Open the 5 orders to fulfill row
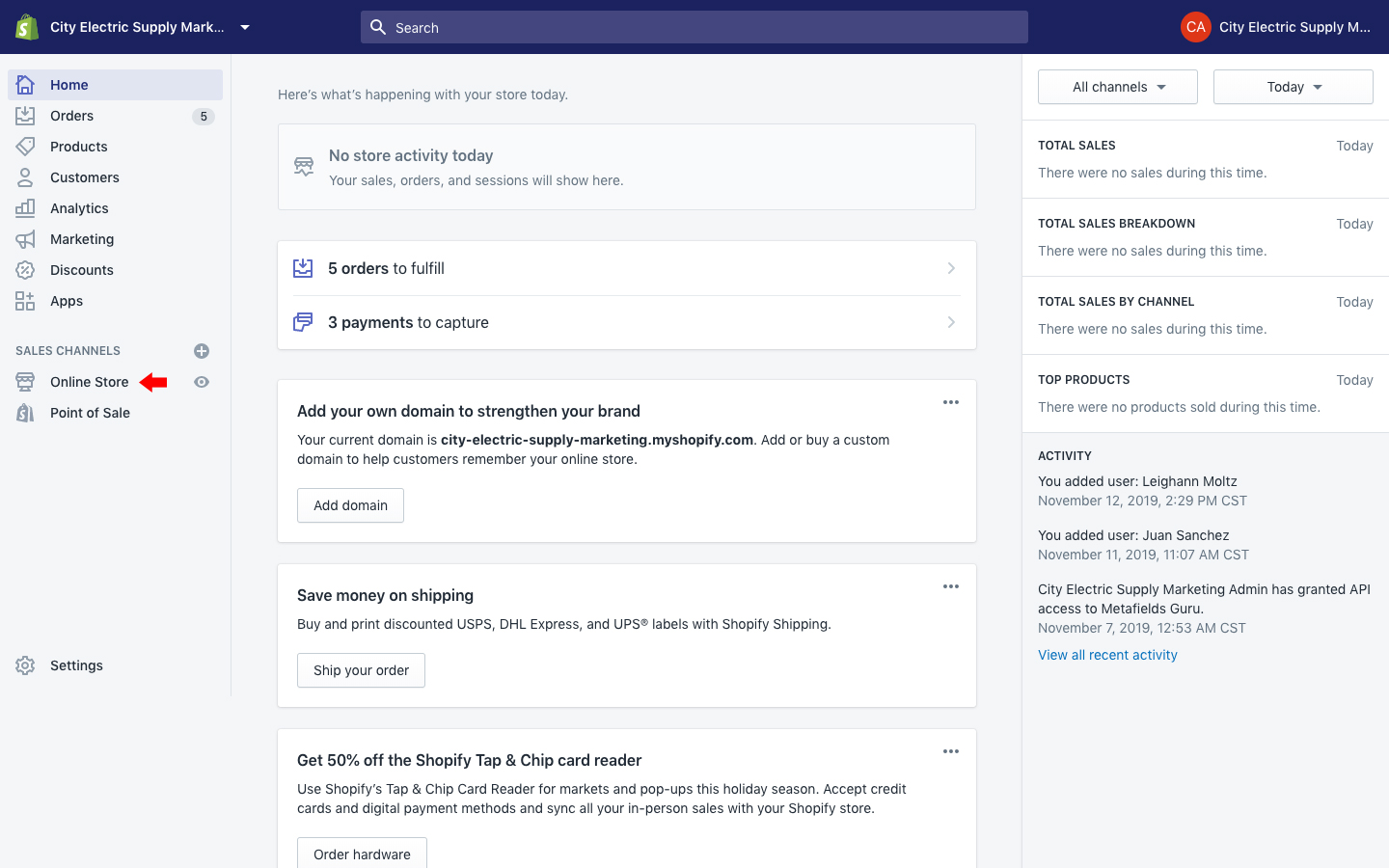Viewport: 1389px width, 868px height. [627, 268]
